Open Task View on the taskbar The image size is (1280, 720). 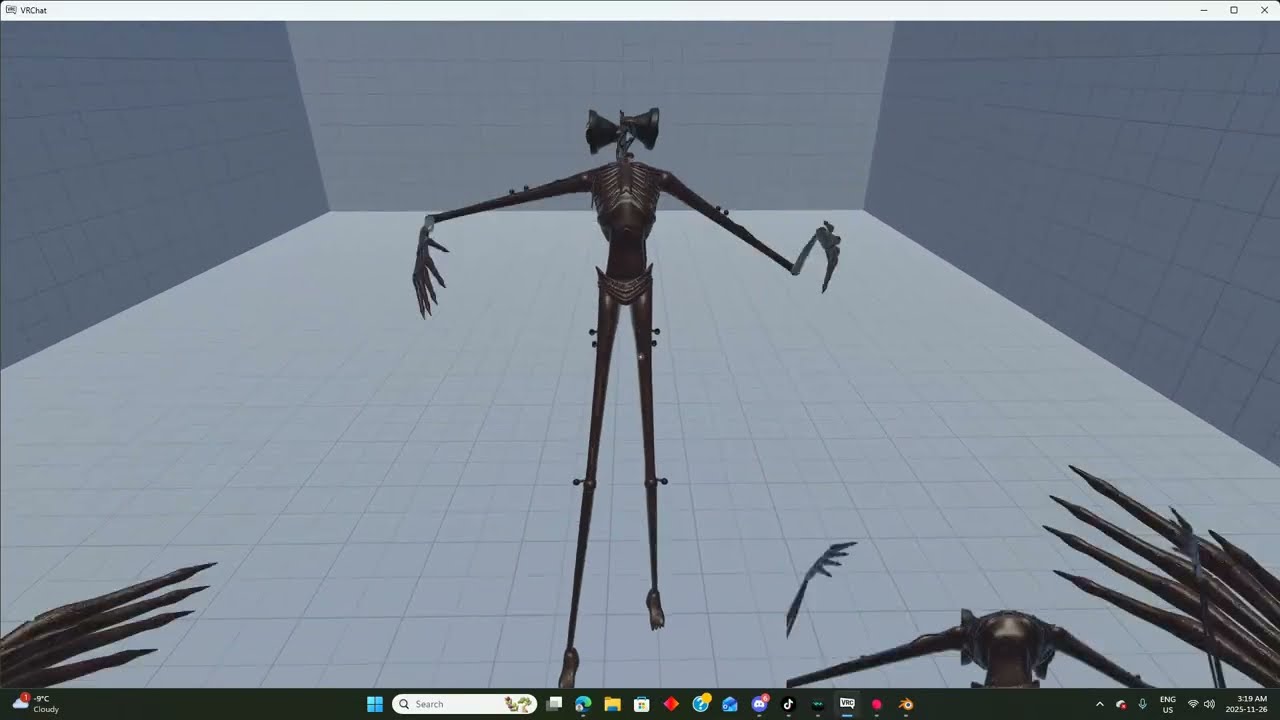pyautogui.click(x=554, y=704)
